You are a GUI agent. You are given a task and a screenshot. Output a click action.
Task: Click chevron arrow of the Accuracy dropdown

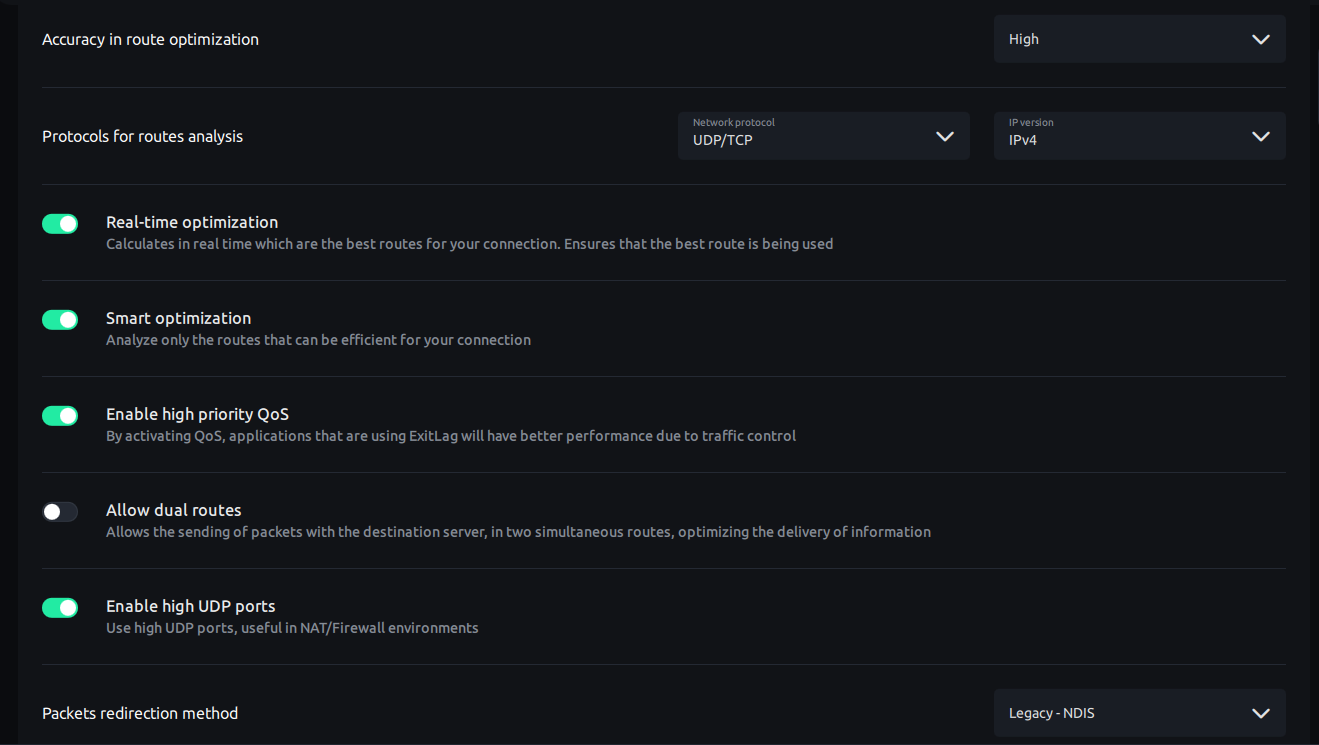(x=1260, y=40)
